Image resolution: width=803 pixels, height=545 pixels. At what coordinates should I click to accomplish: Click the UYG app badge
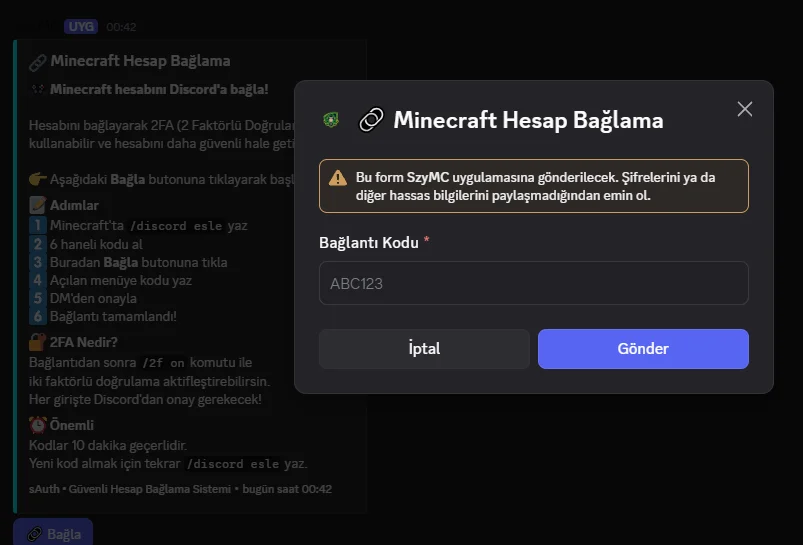(81, 26)
